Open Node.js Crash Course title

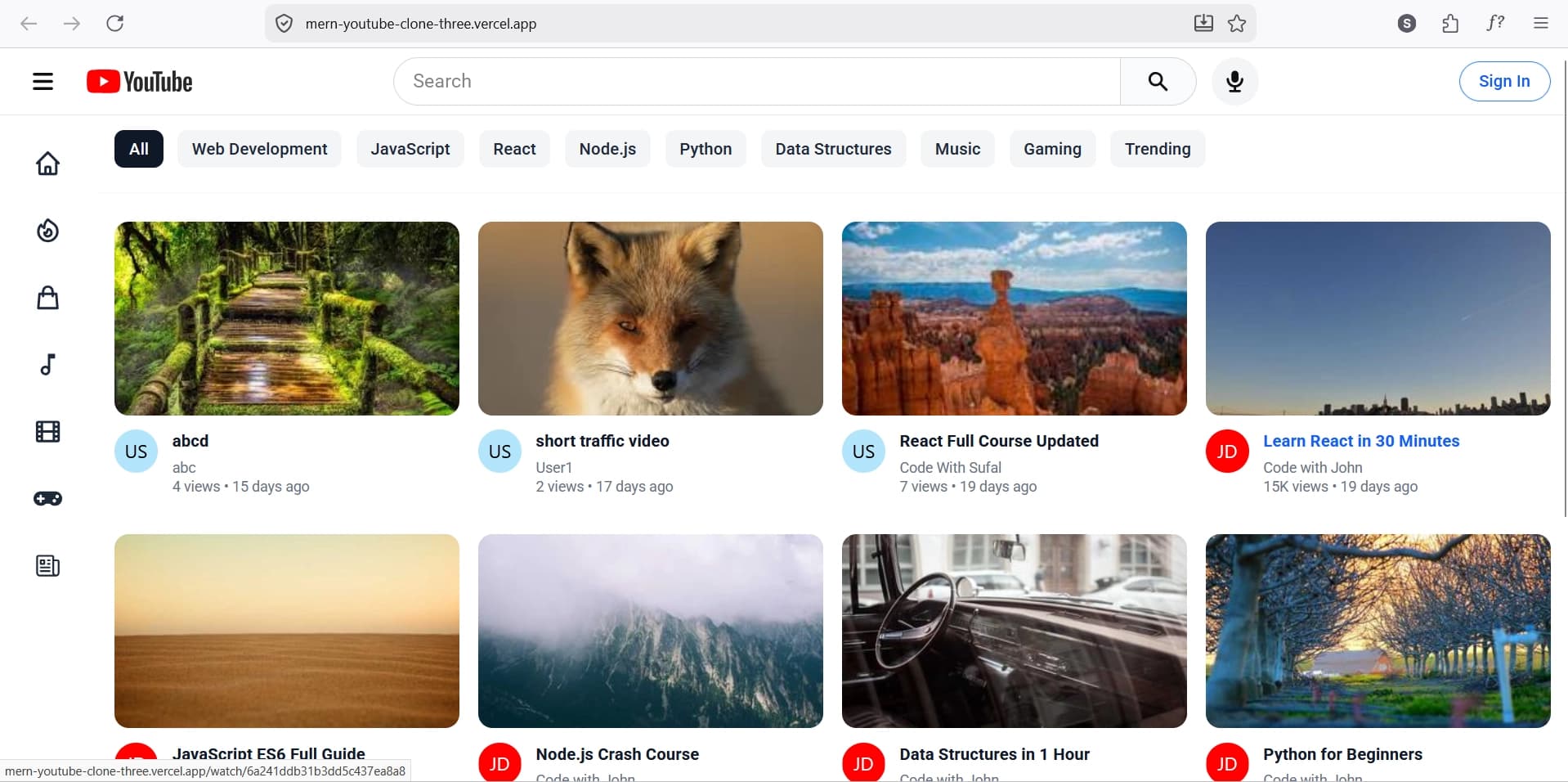(x=617, y=754)
